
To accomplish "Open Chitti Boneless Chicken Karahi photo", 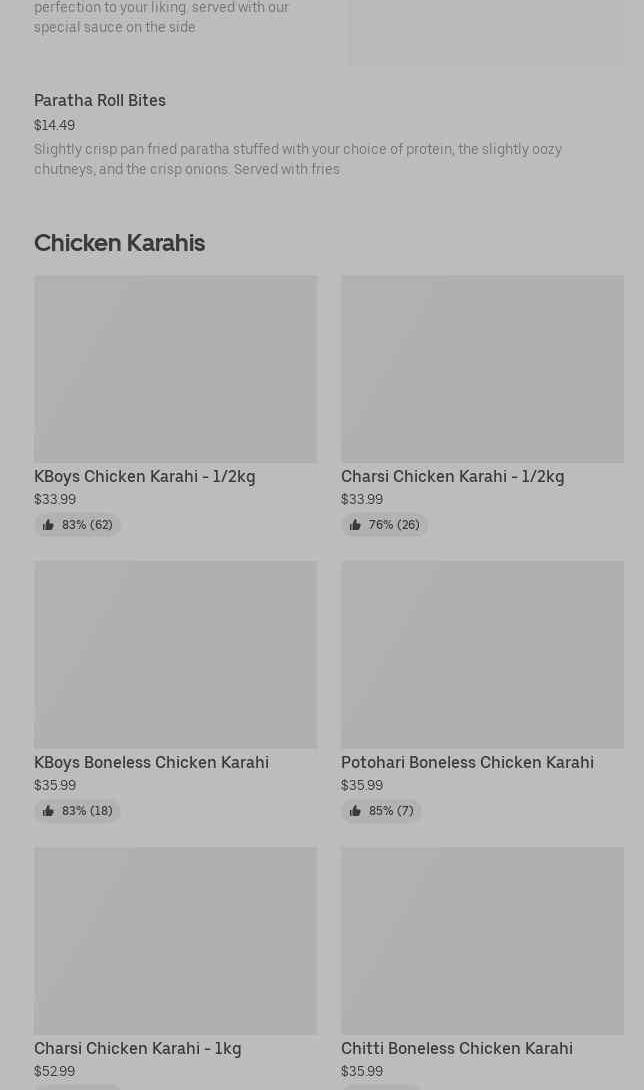I will [x=482, y=941].
